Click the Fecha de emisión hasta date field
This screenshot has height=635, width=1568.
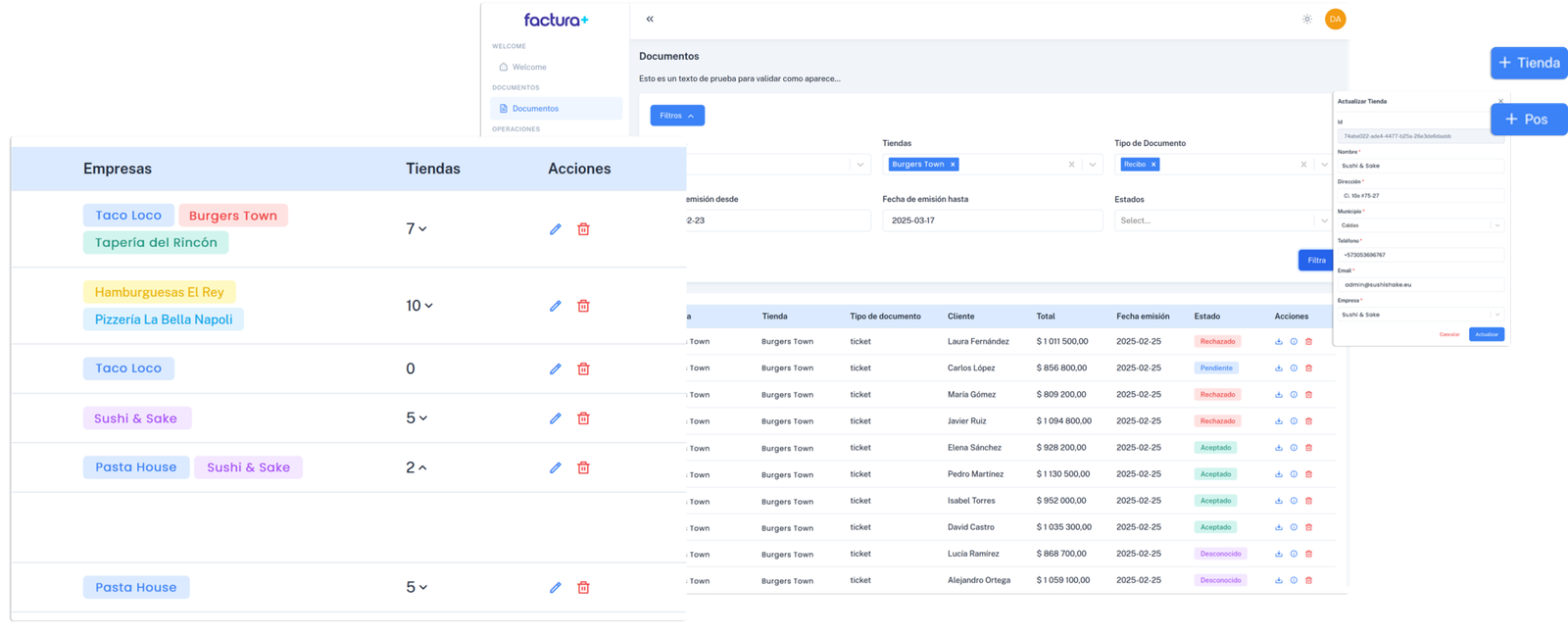point(992,220)
